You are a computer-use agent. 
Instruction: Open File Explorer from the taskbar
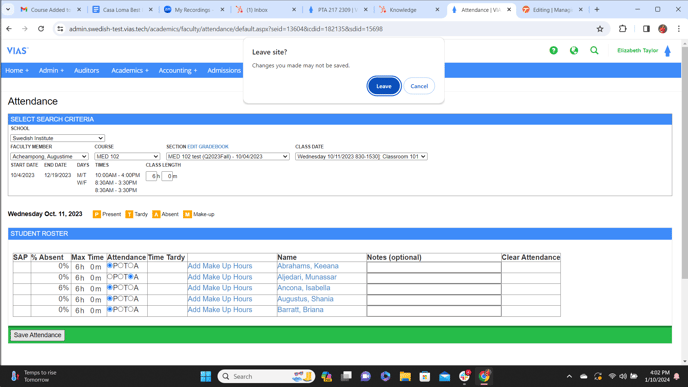(x=405, y=376)
